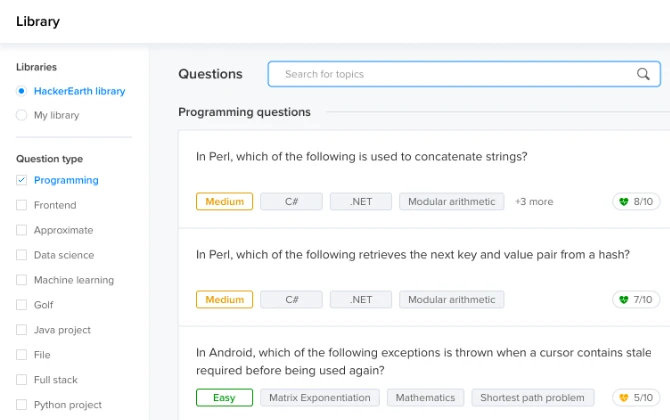Click the Library page title
Screen dimensions: 670x420
(x=38, y=21)
